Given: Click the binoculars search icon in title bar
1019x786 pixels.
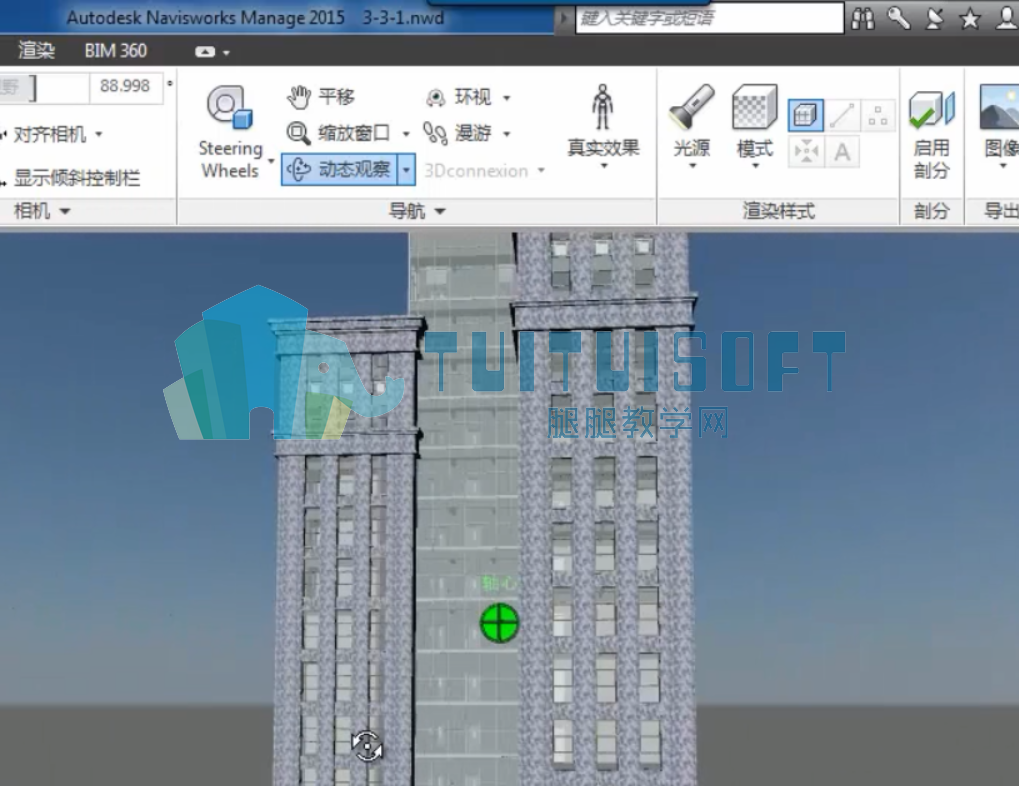Looking at the screenshot, I should point(863,19).
